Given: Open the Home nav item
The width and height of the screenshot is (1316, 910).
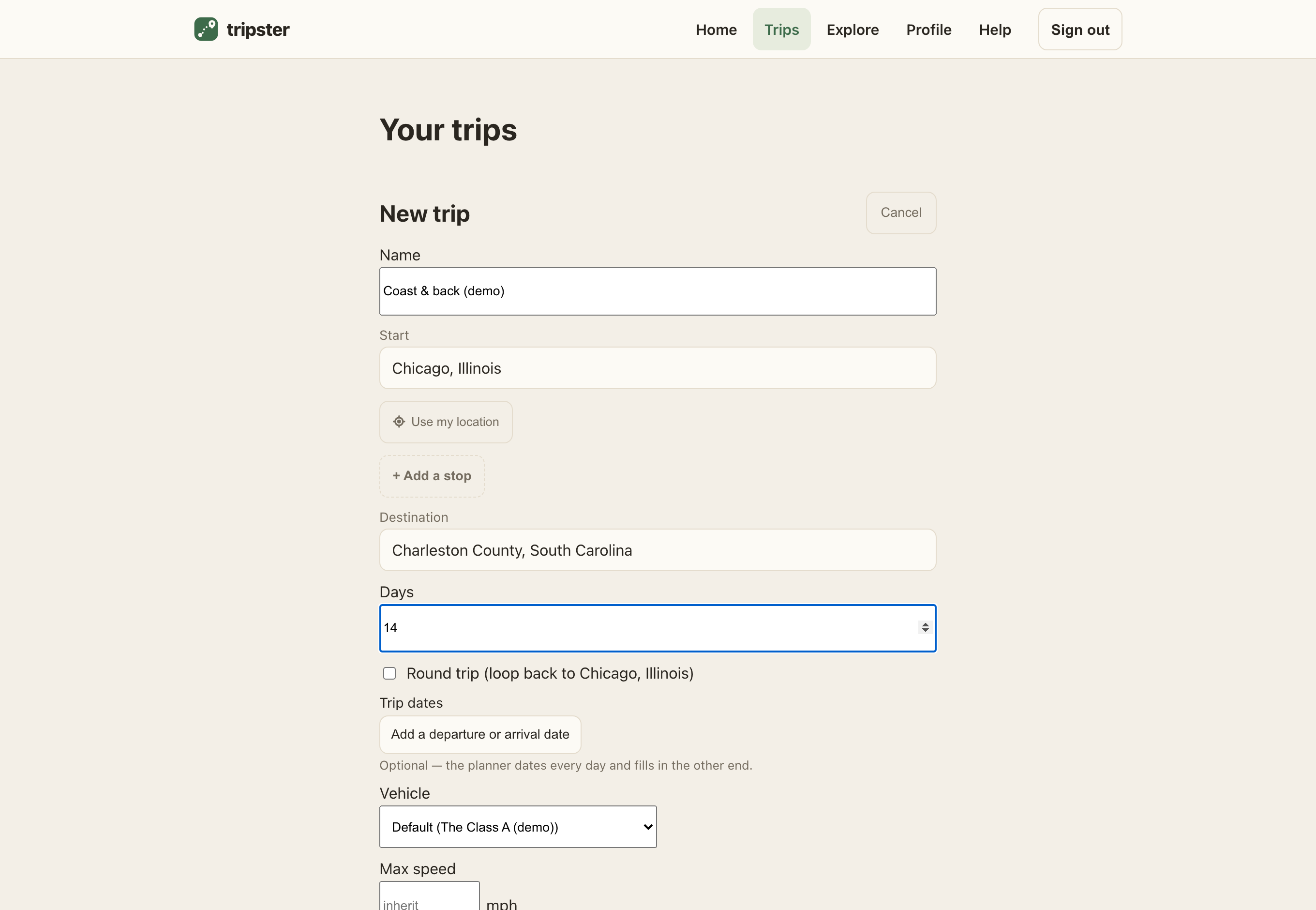Looking at the screenshot, I should point(716,29).
